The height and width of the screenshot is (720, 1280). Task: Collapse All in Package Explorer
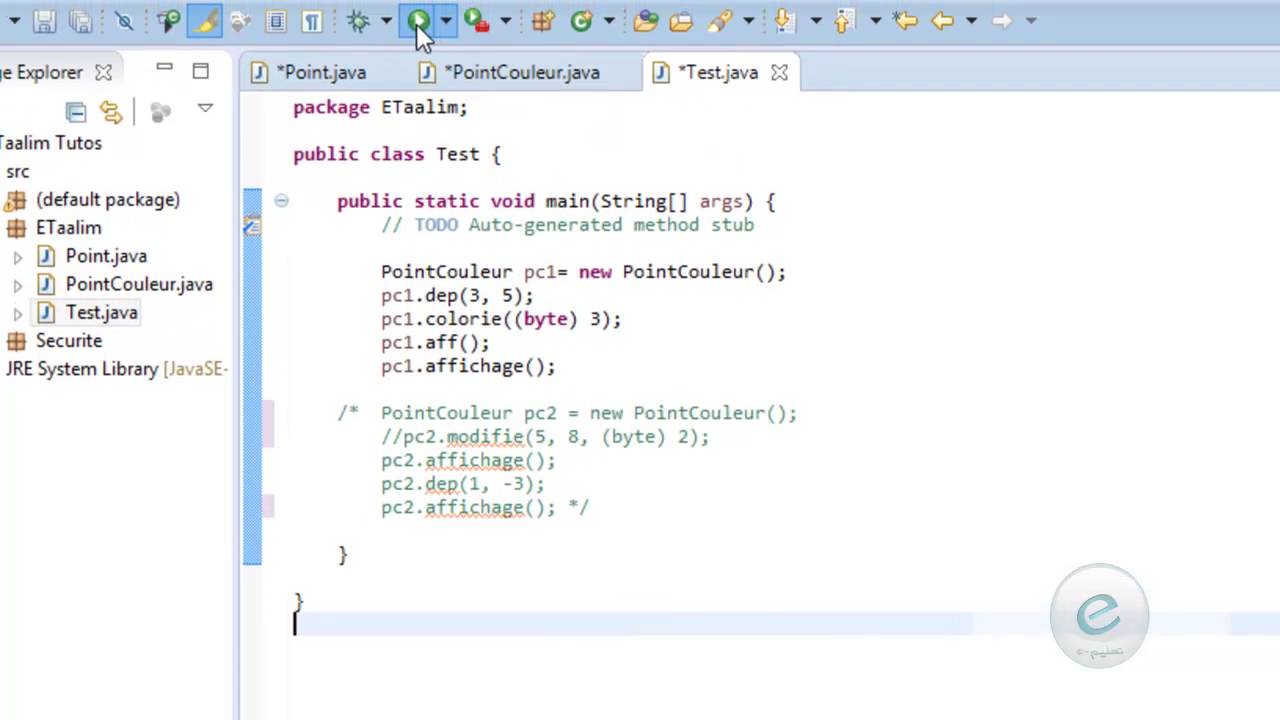(x=76, y=112)
